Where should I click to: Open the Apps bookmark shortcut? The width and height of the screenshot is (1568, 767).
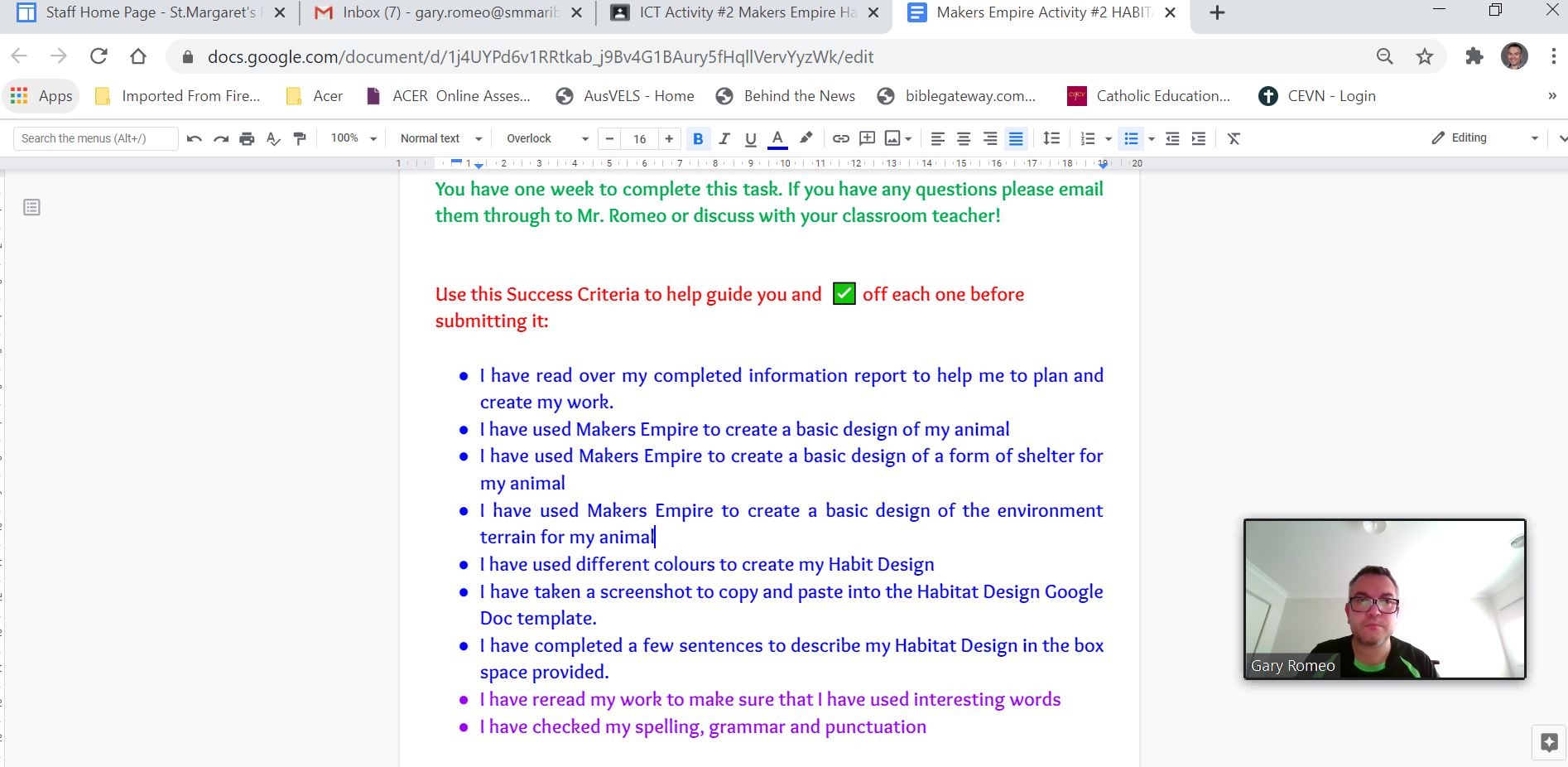click(42, 96)
